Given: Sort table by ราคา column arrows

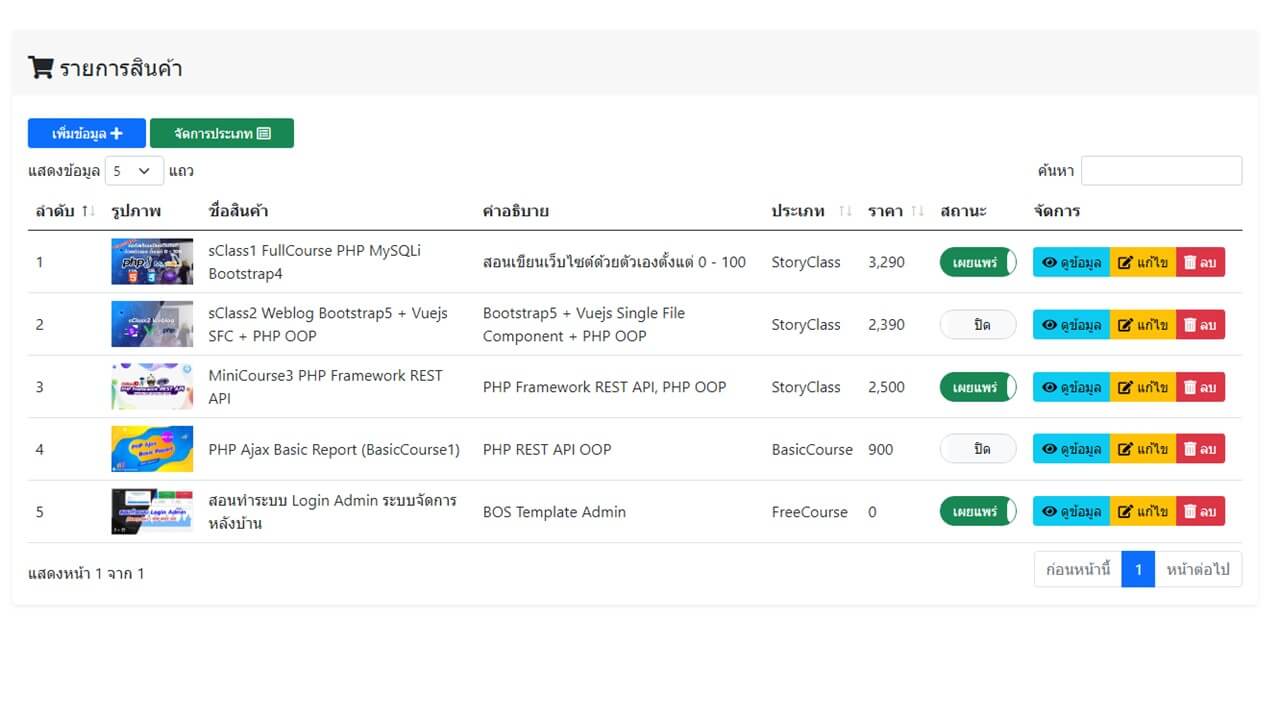Looking at the screenshot, I should [x=918, y=211].
